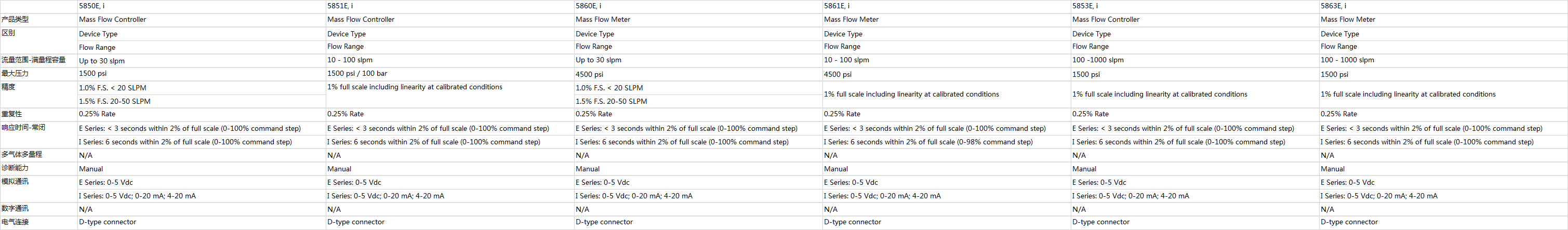Viewport: 1568px width, 230px height.
Task: Click the 5860E, i column header
Action: 589,6
